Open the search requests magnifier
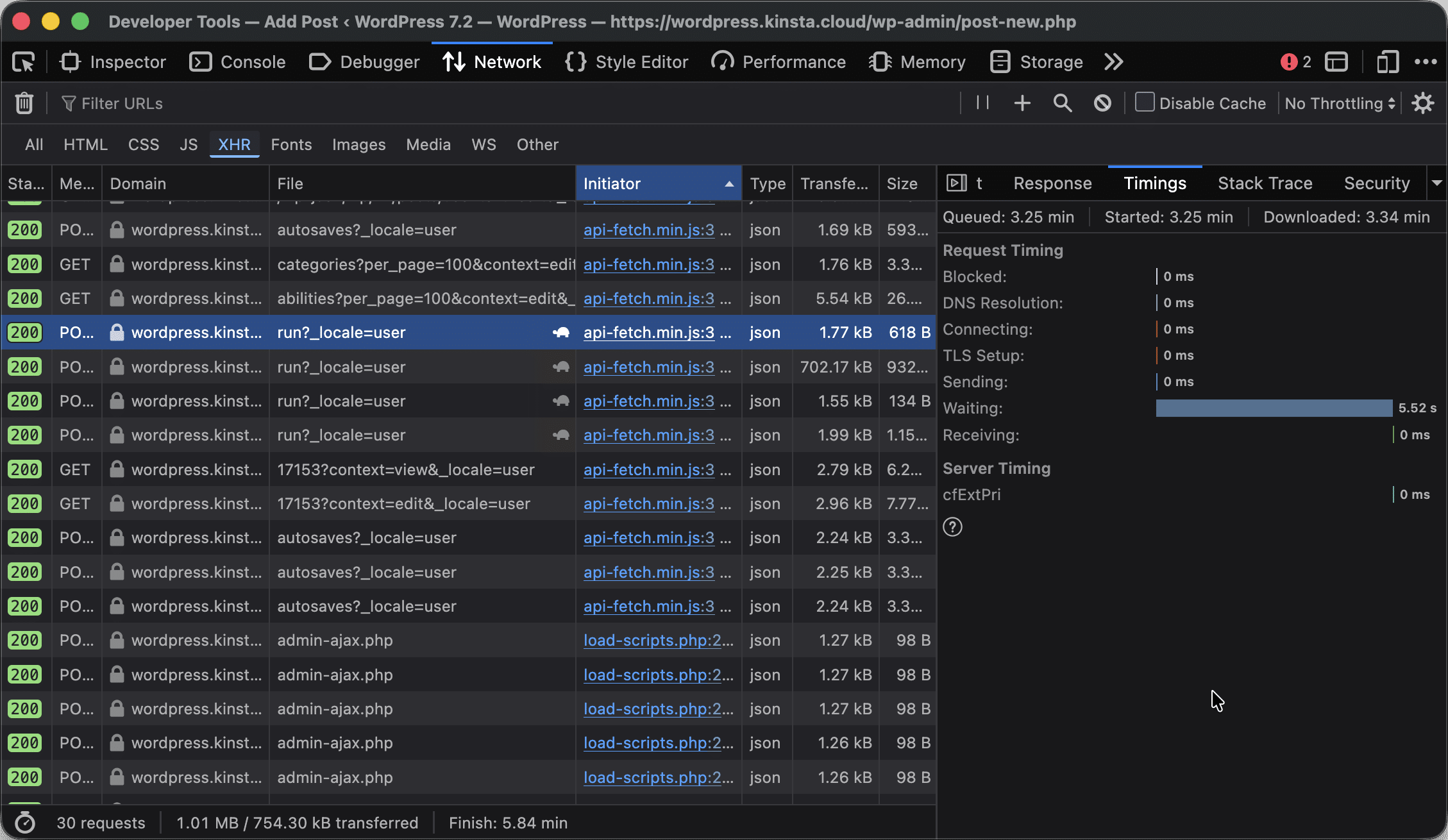This screenshot has height=840, width=1448. 1063,103
